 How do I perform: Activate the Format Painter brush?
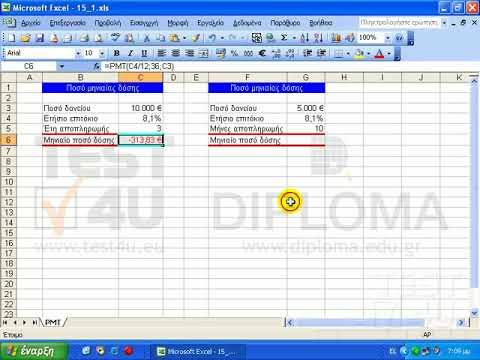pos(196,38)
